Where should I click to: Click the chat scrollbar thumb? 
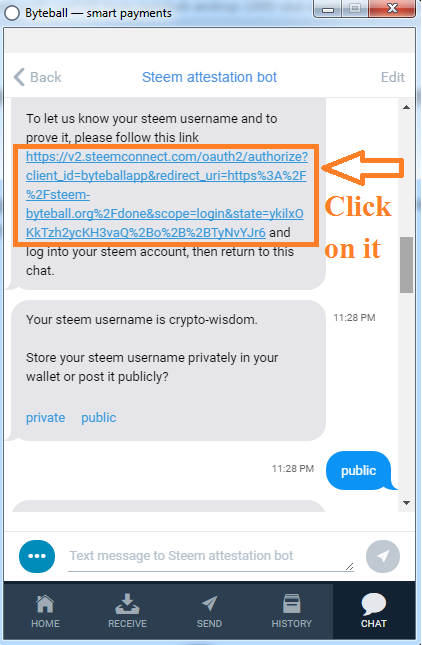[x=406, y=265]
